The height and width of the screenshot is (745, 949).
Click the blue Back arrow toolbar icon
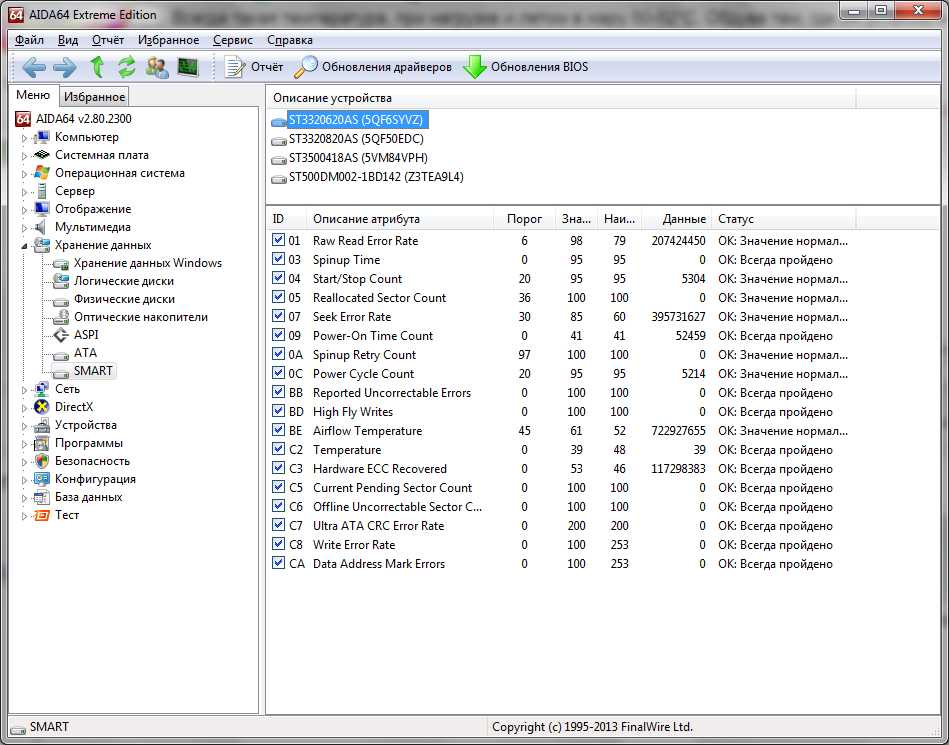coord(34,67)
